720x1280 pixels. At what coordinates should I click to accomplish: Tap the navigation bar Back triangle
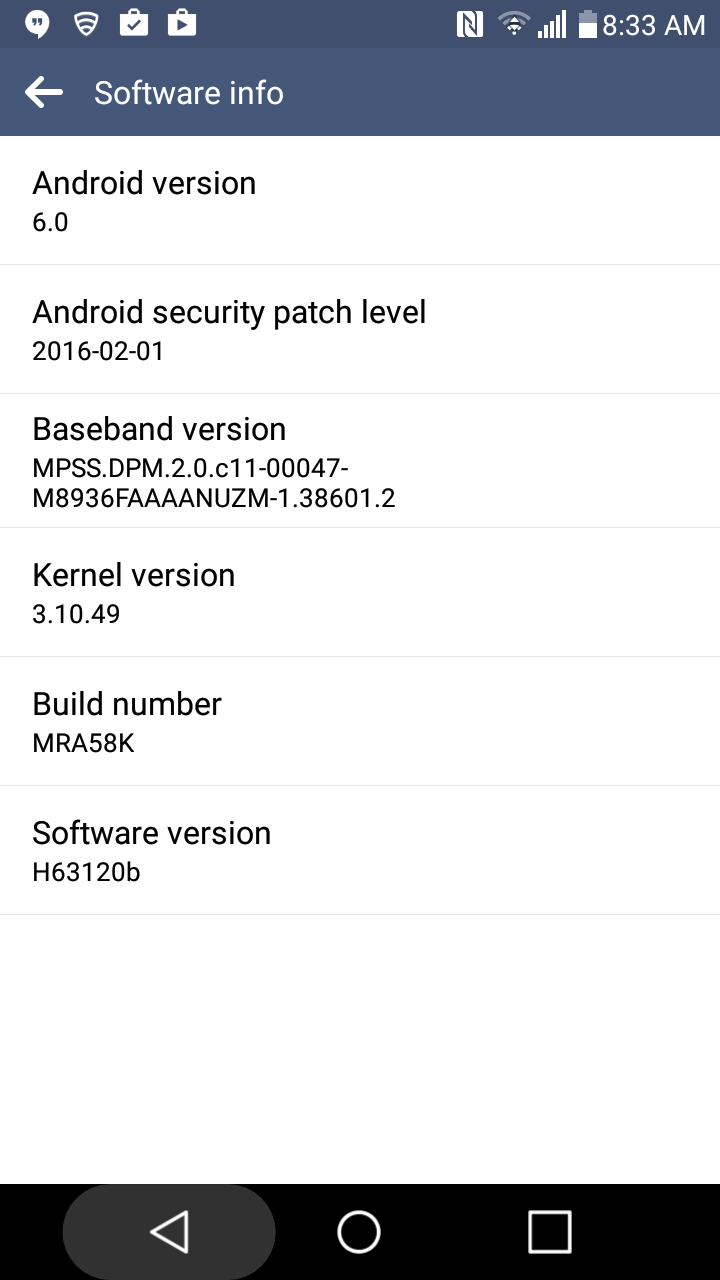169,1231
